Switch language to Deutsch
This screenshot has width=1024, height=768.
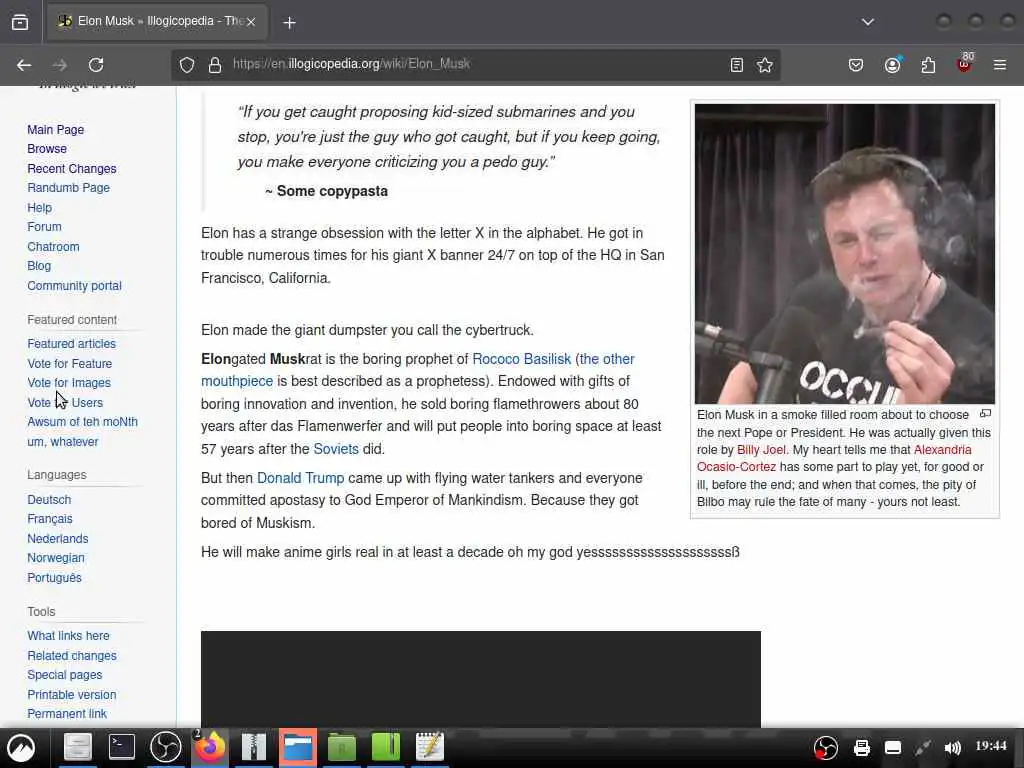pos(49,500)
